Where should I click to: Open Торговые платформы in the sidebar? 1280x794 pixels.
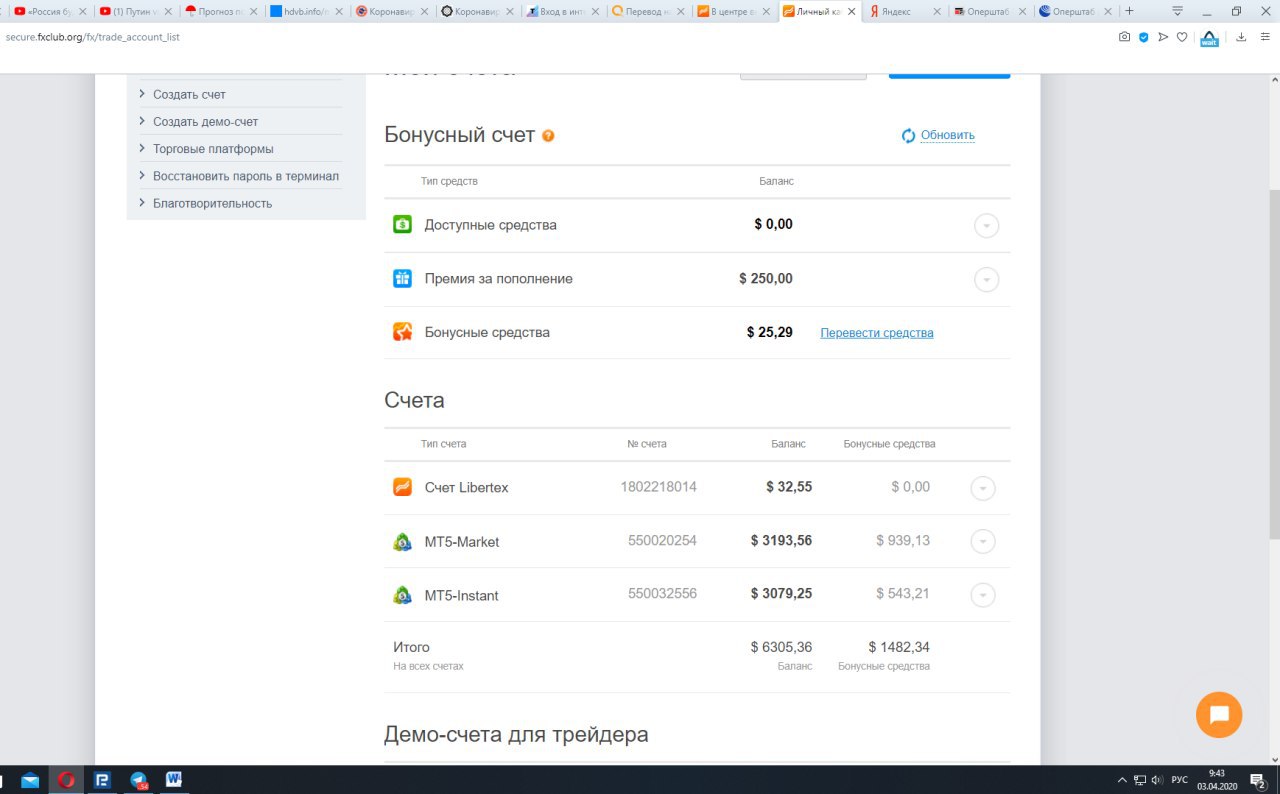(x=213, y=148)
